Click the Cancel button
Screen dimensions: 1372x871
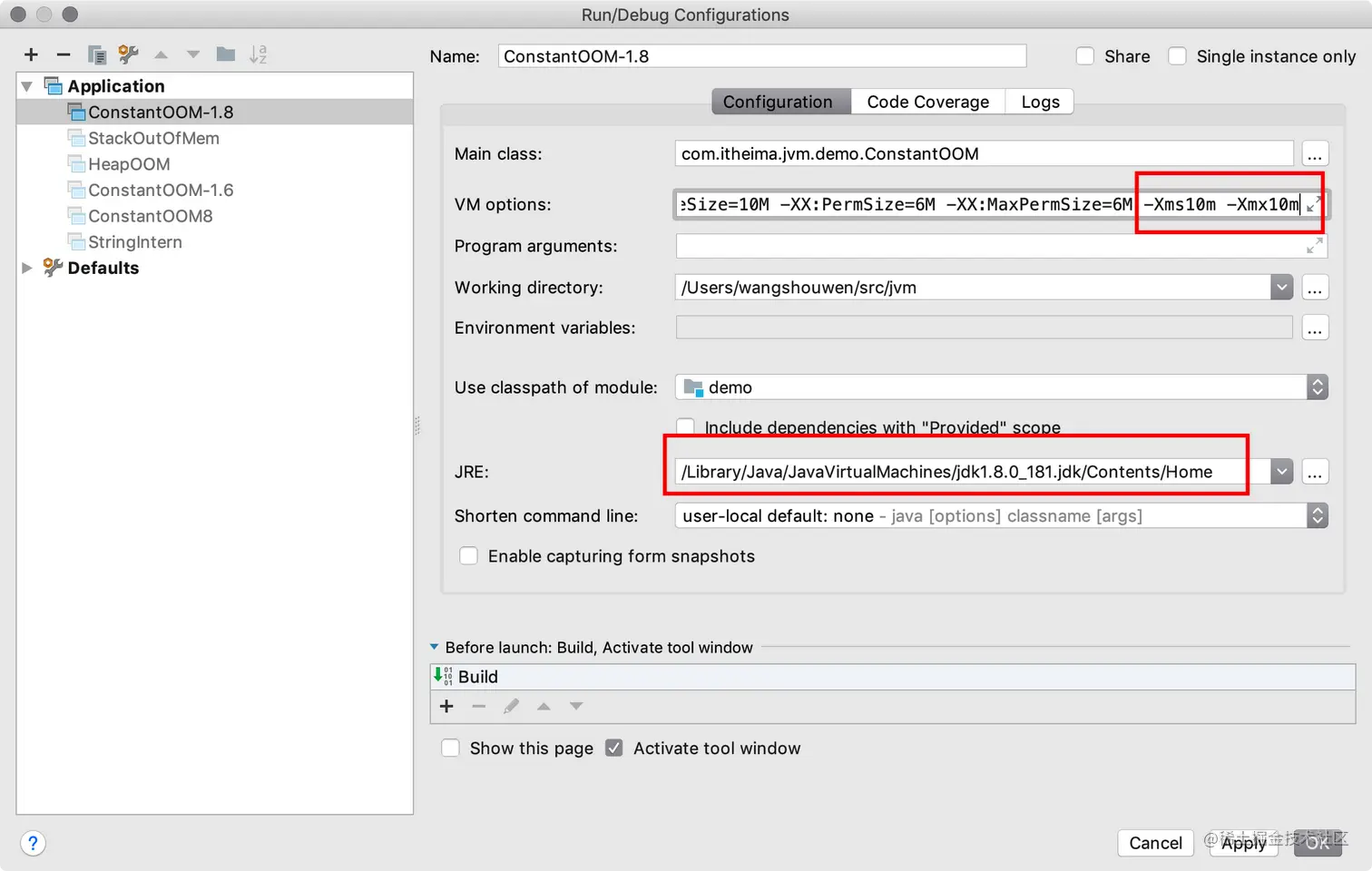[1155, 843]
